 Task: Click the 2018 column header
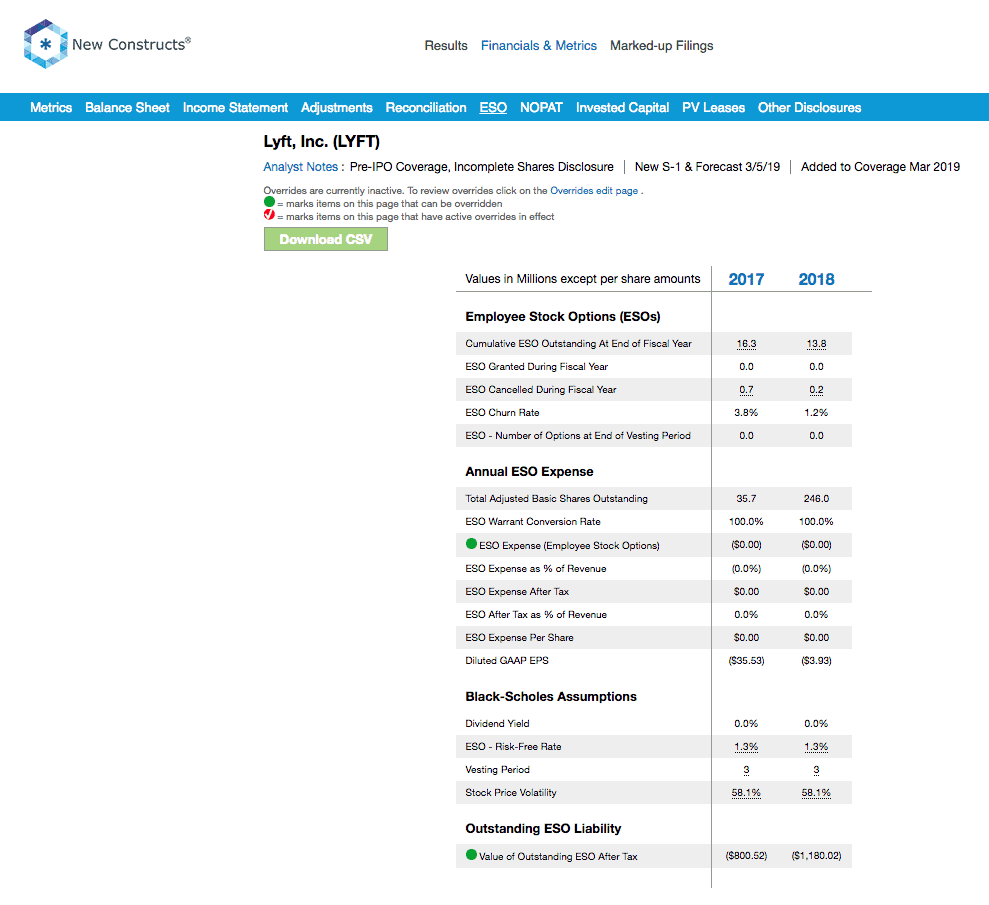coord(816,279)
